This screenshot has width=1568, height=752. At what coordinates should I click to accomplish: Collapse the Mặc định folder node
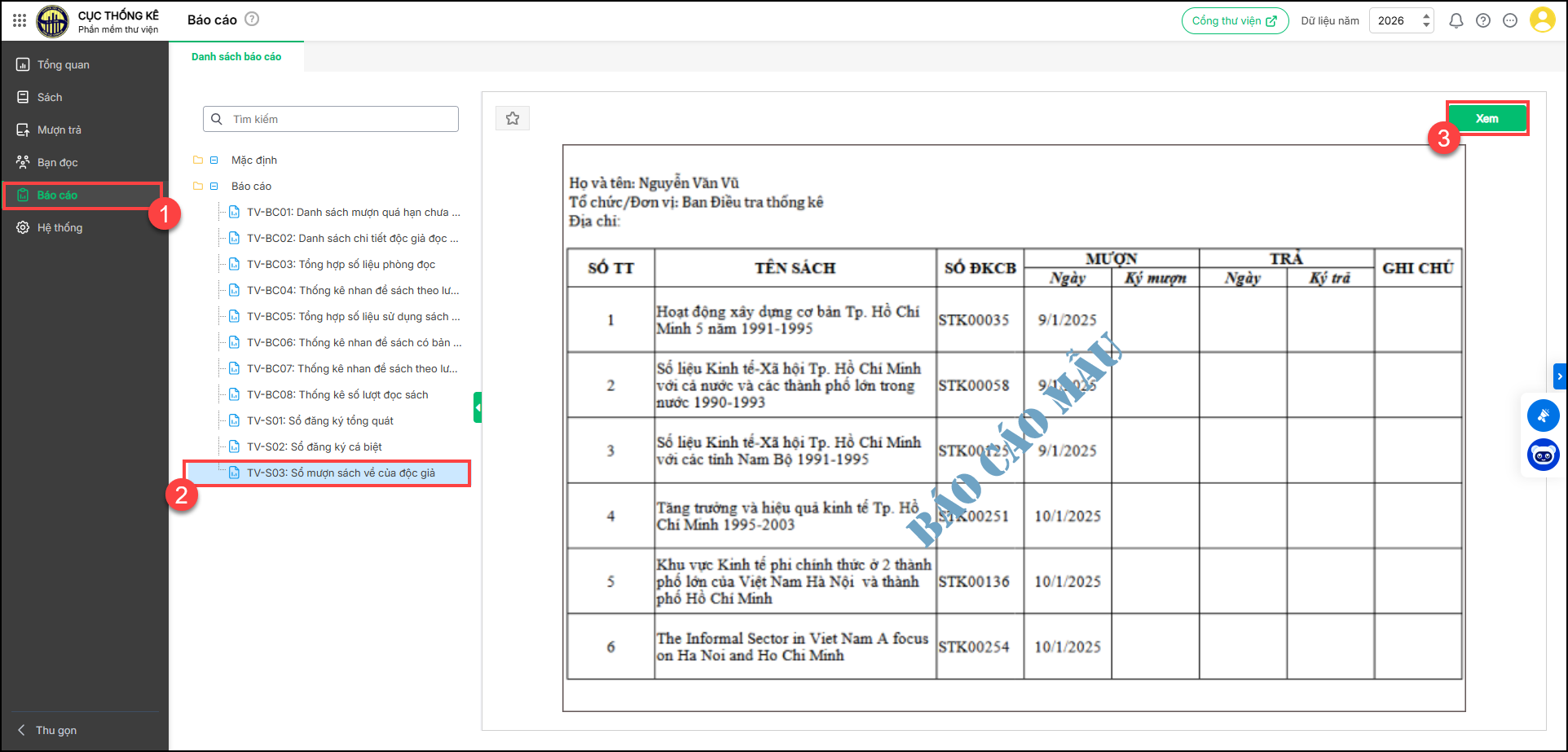tap(214, 161)
